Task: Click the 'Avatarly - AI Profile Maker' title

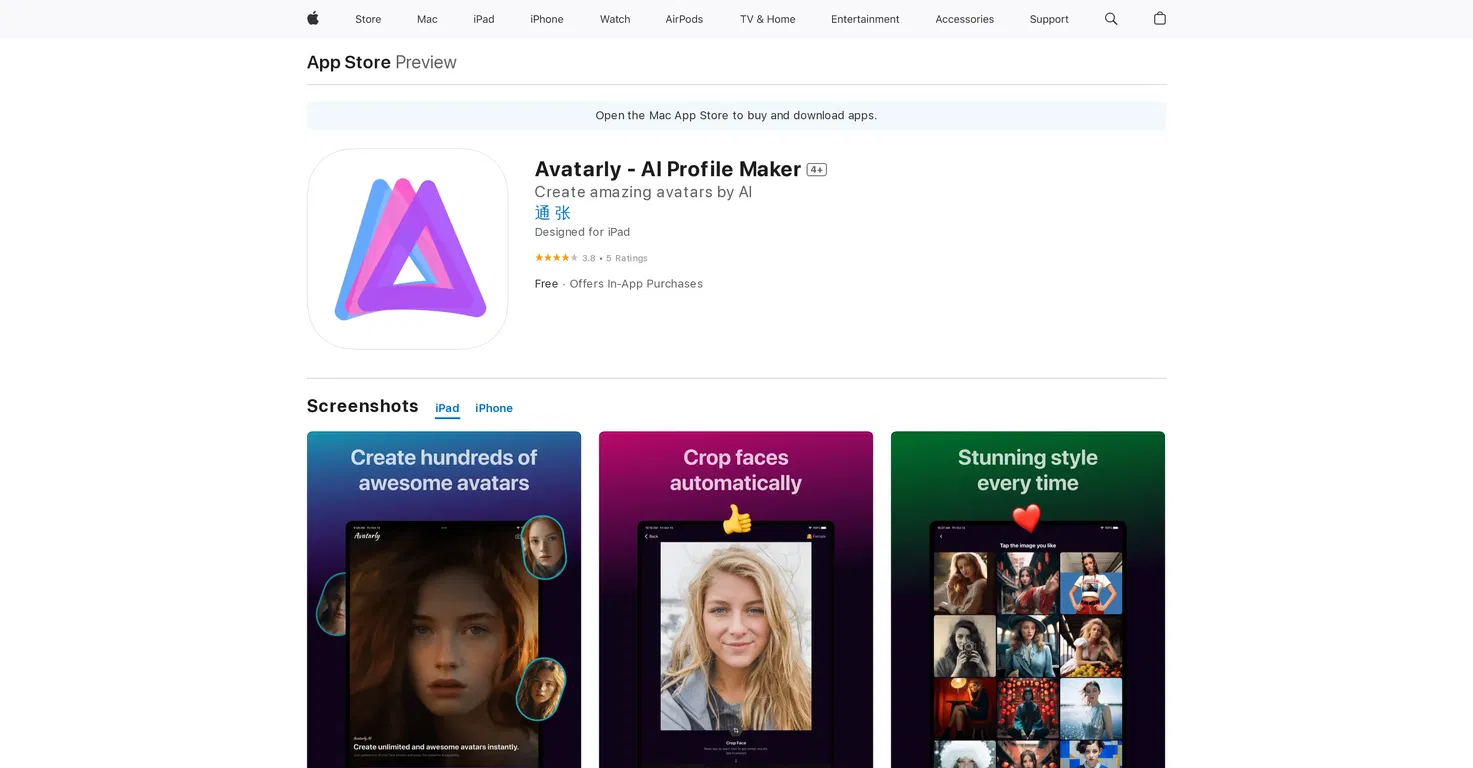Action: coord(668,169)
